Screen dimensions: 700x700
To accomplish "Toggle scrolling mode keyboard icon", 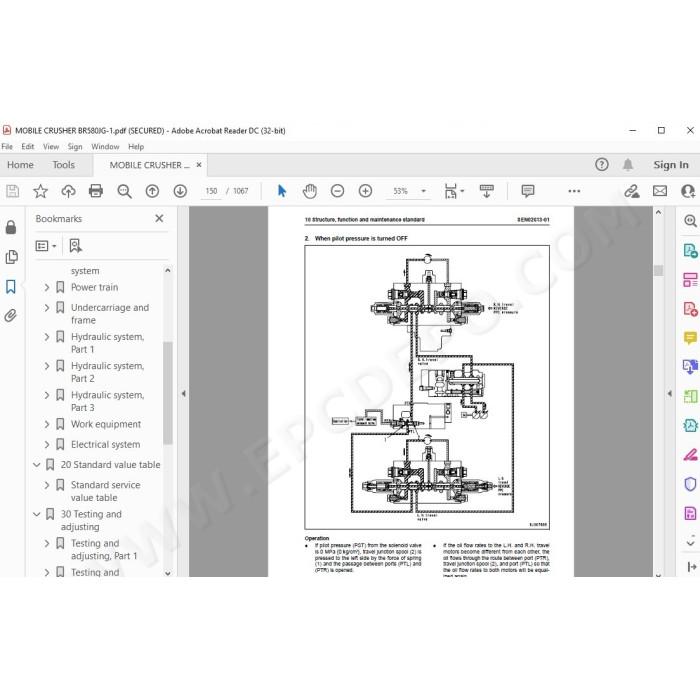I will point(487,191).
